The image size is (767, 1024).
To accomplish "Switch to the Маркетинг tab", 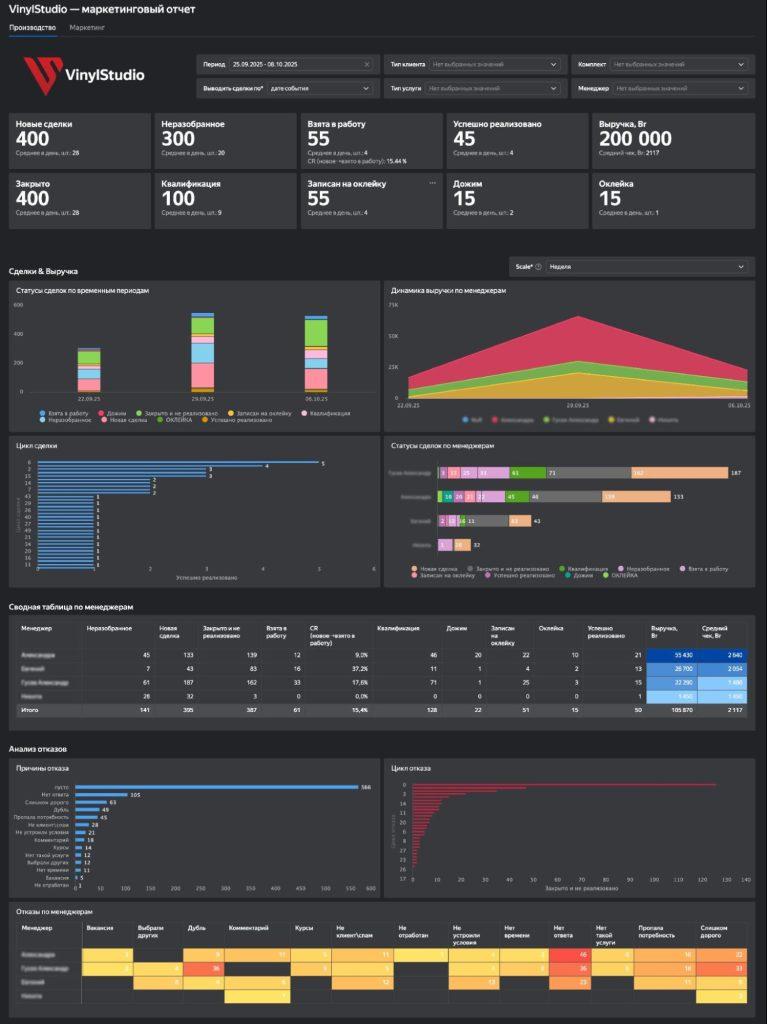I will pos(87,27).
